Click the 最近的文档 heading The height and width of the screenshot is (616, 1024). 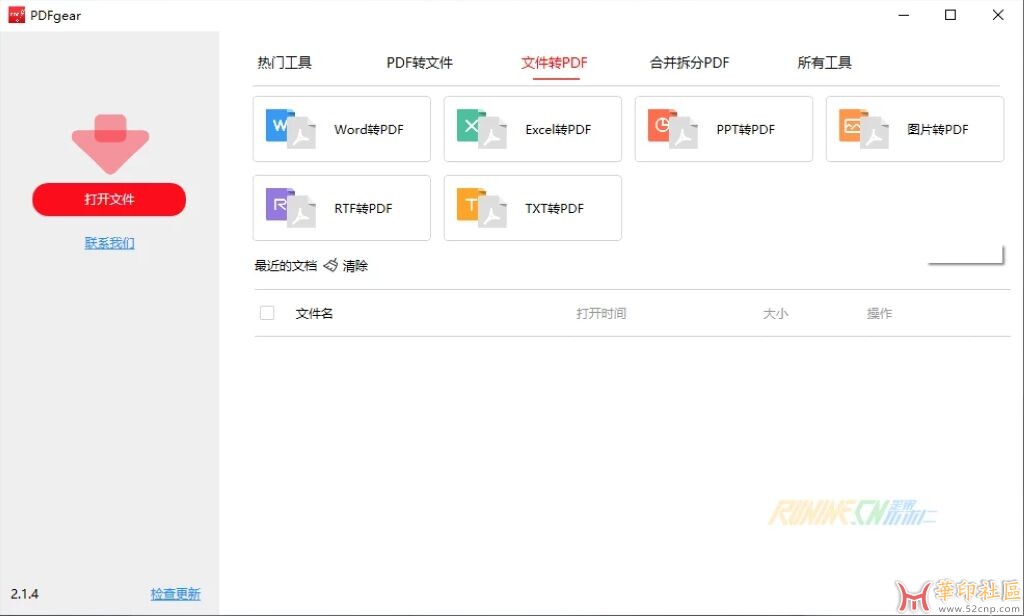[x=285, y=266]
